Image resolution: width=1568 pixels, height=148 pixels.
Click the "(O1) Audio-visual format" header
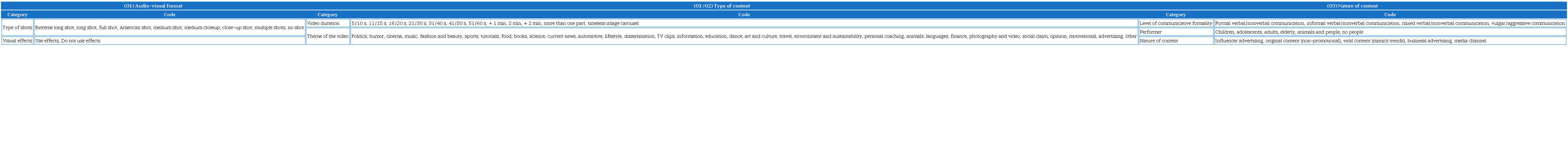coord(153,6)
